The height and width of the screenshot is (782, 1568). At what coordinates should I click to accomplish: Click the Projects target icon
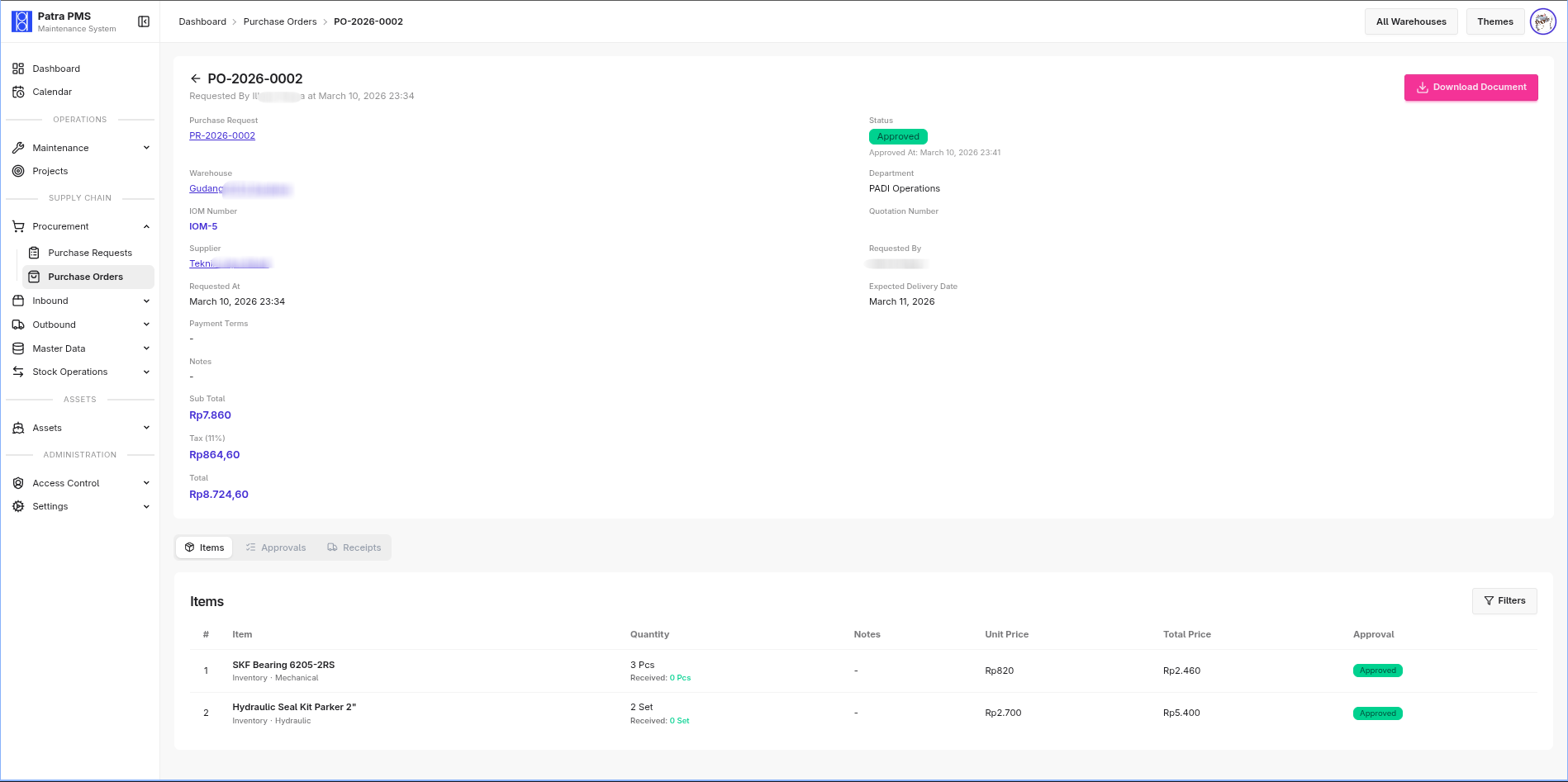(x=18, y=171)
